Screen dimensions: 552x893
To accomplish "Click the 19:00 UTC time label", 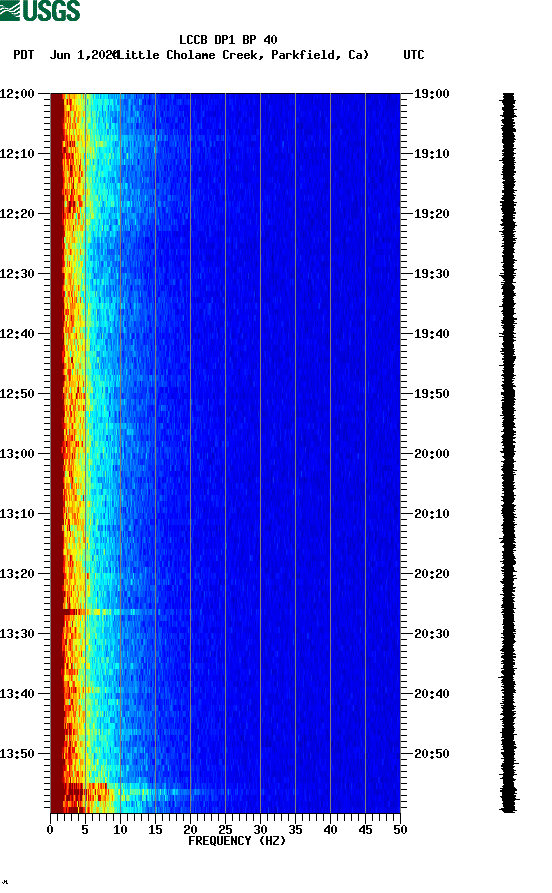I will (x=432, y=93).
